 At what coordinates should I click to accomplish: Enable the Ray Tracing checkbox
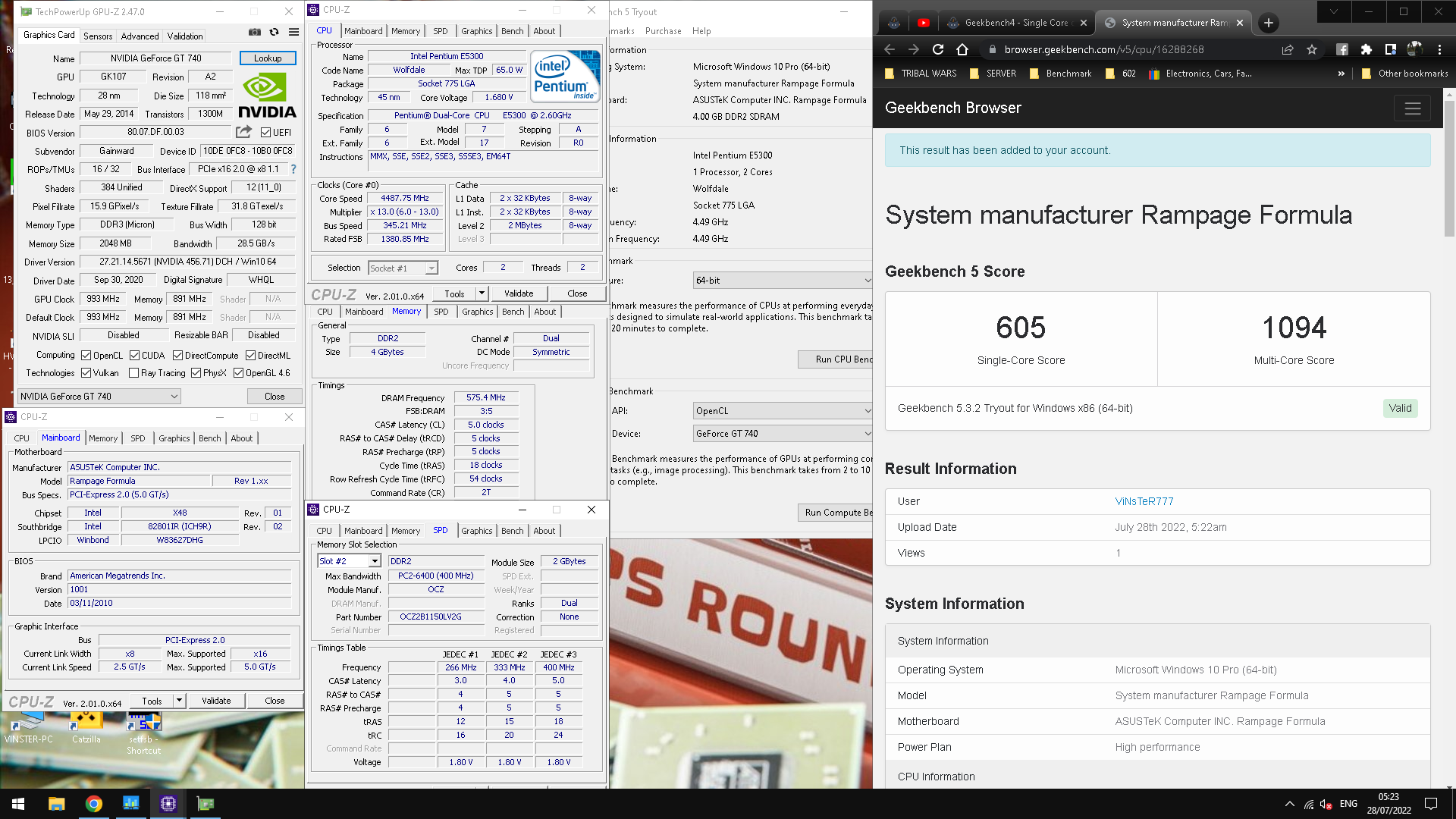click(x=133, y=373)
